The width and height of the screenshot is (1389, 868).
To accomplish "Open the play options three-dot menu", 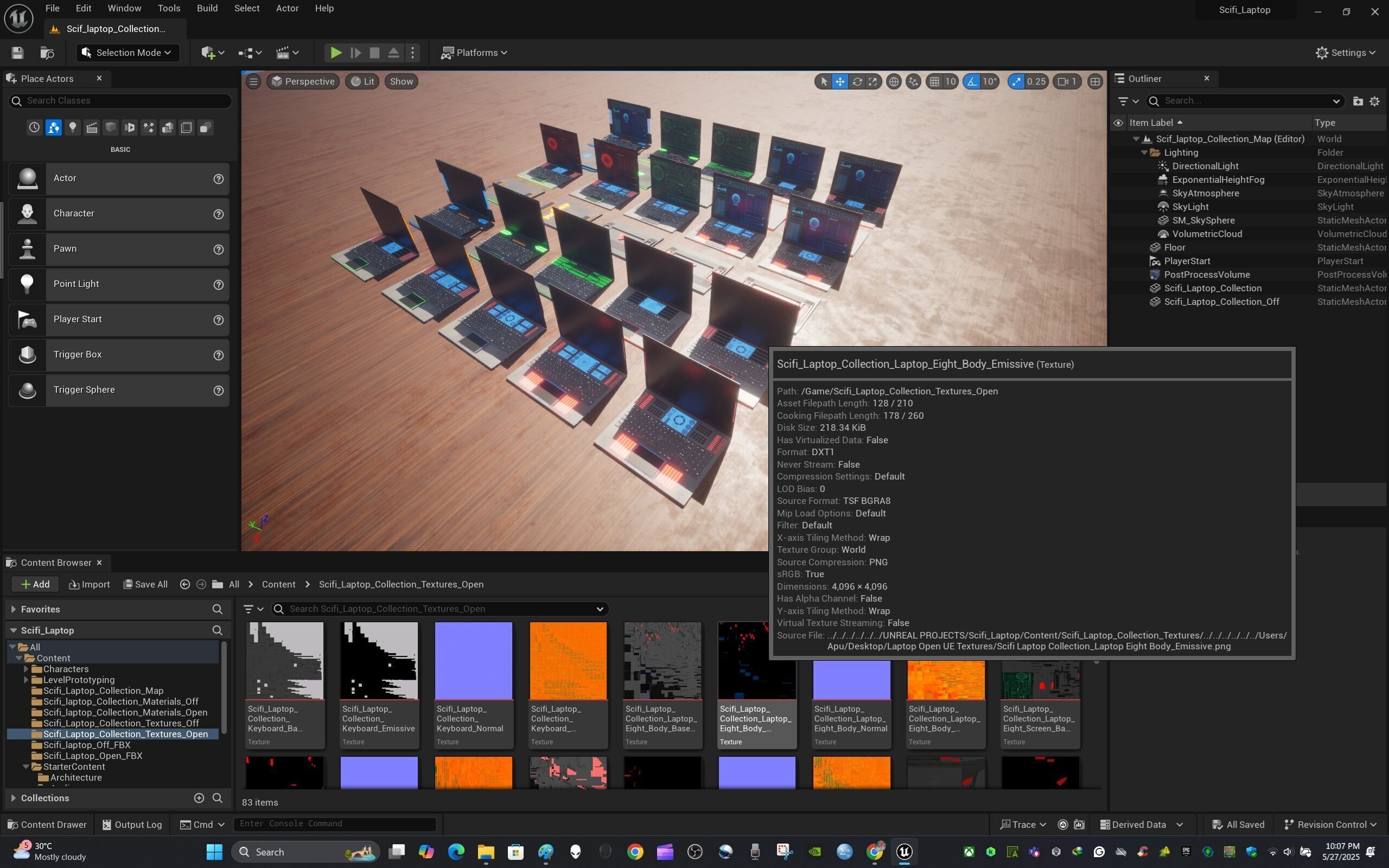I will [412, 53].
